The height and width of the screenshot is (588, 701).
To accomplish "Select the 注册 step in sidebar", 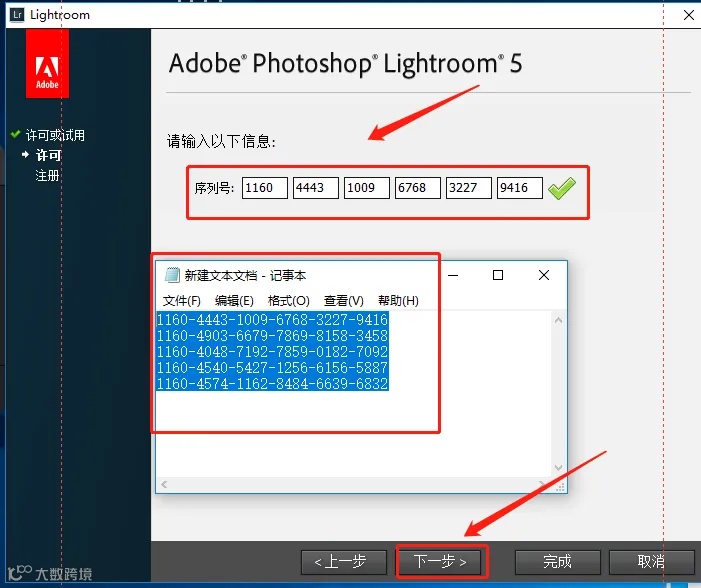I will tap(47, 175).
